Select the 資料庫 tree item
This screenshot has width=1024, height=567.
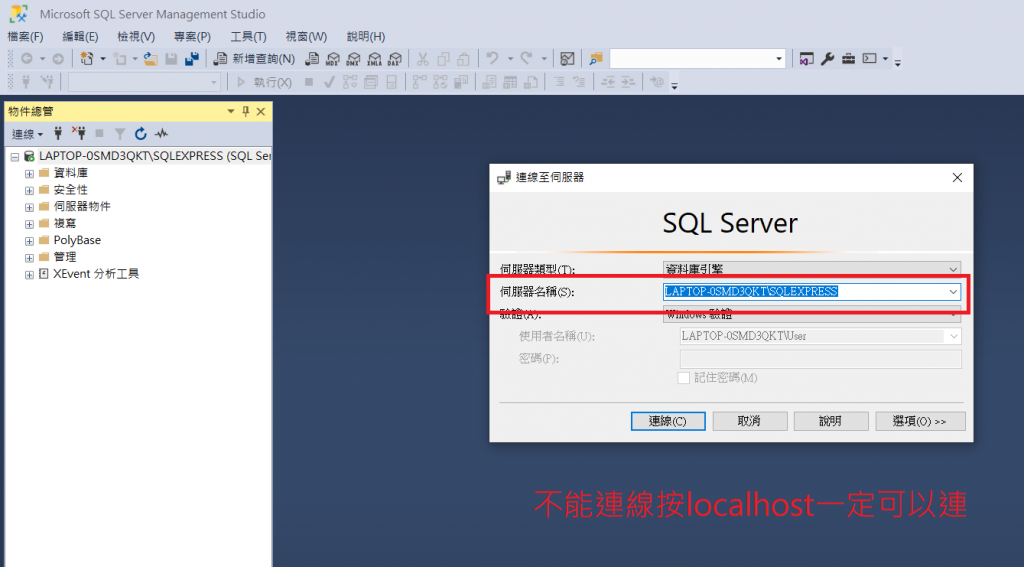(x=71, y=173)
